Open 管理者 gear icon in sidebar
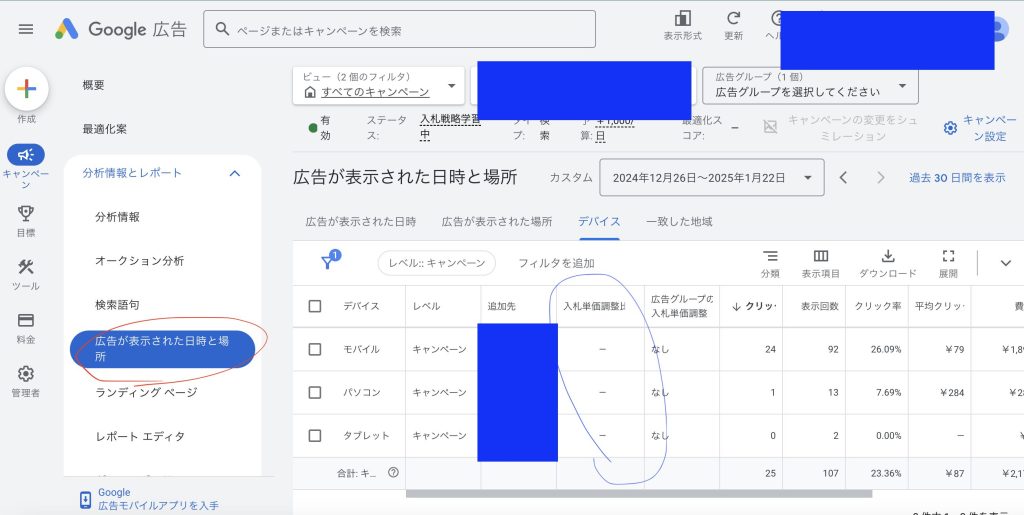1024x515 pixels. [26, 375]
